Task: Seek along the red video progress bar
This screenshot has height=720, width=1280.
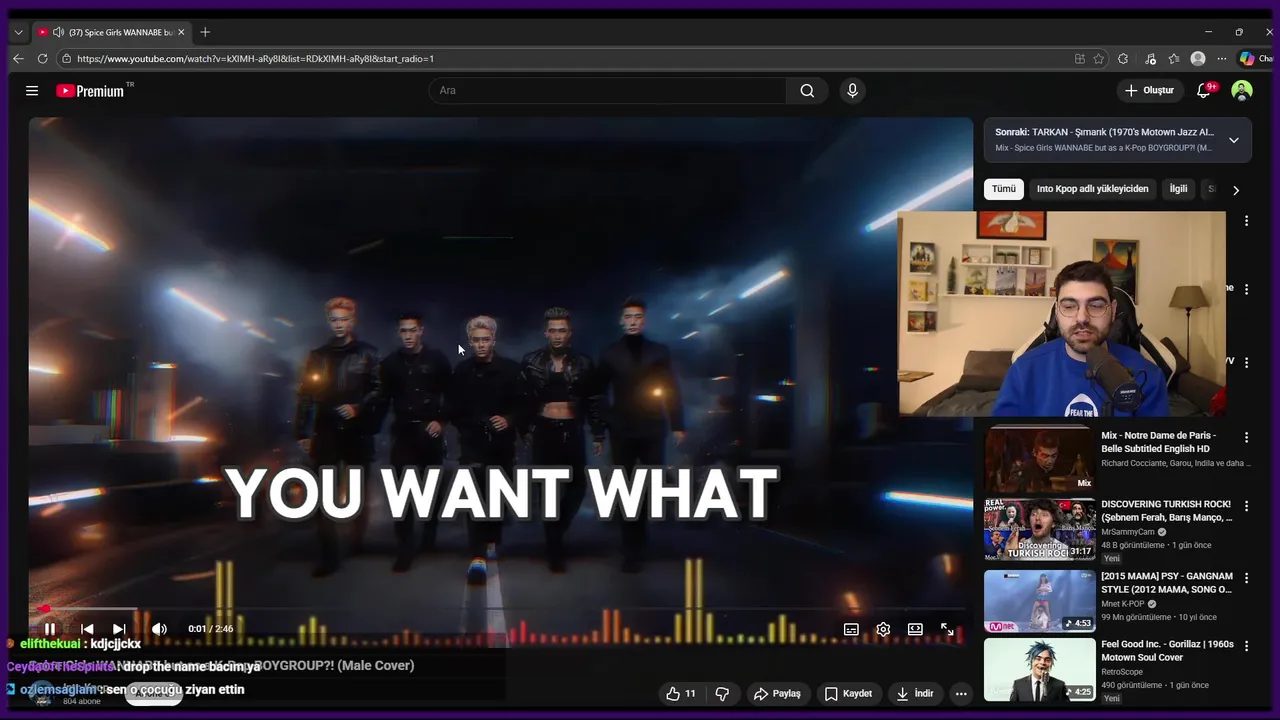Action: pos(500,609)
